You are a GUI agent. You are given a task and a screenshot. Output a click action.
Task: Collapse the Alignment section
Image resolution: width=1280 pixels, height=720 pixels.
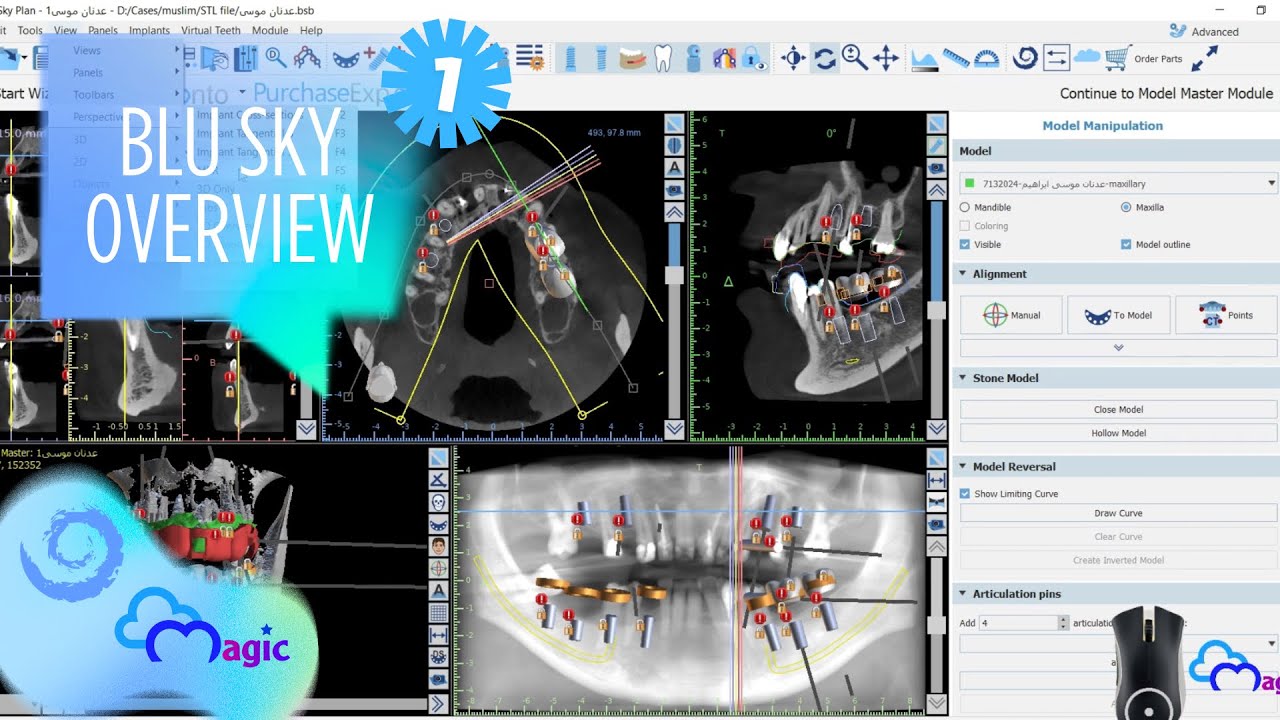tap(963, 274)
